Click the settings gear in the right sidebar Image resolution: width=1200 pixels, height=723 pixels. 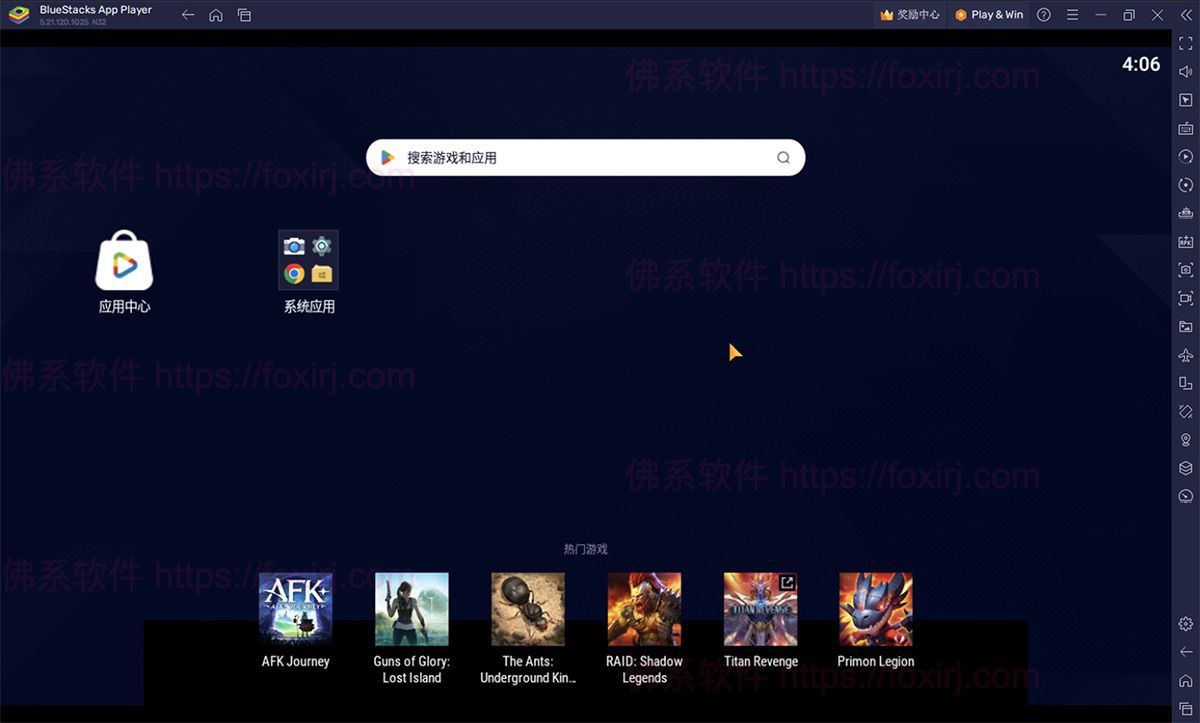pos(1185,624)
